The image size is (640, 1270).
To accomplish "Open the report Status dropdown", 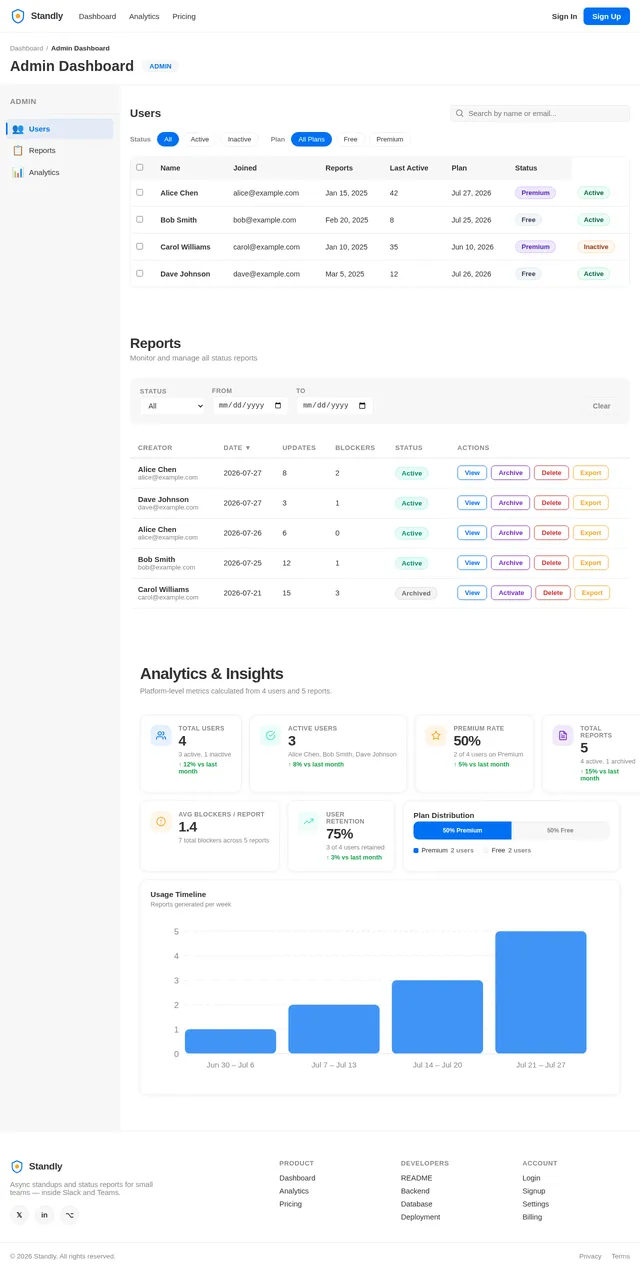I will tap(172, 406).
